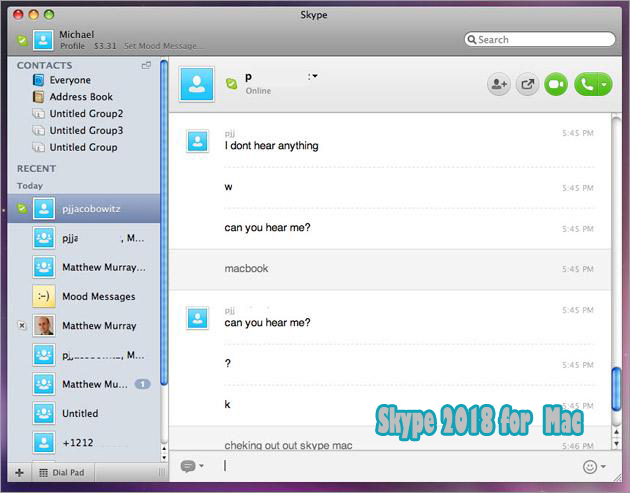Click the window resize corner grip

coord(617,477)
